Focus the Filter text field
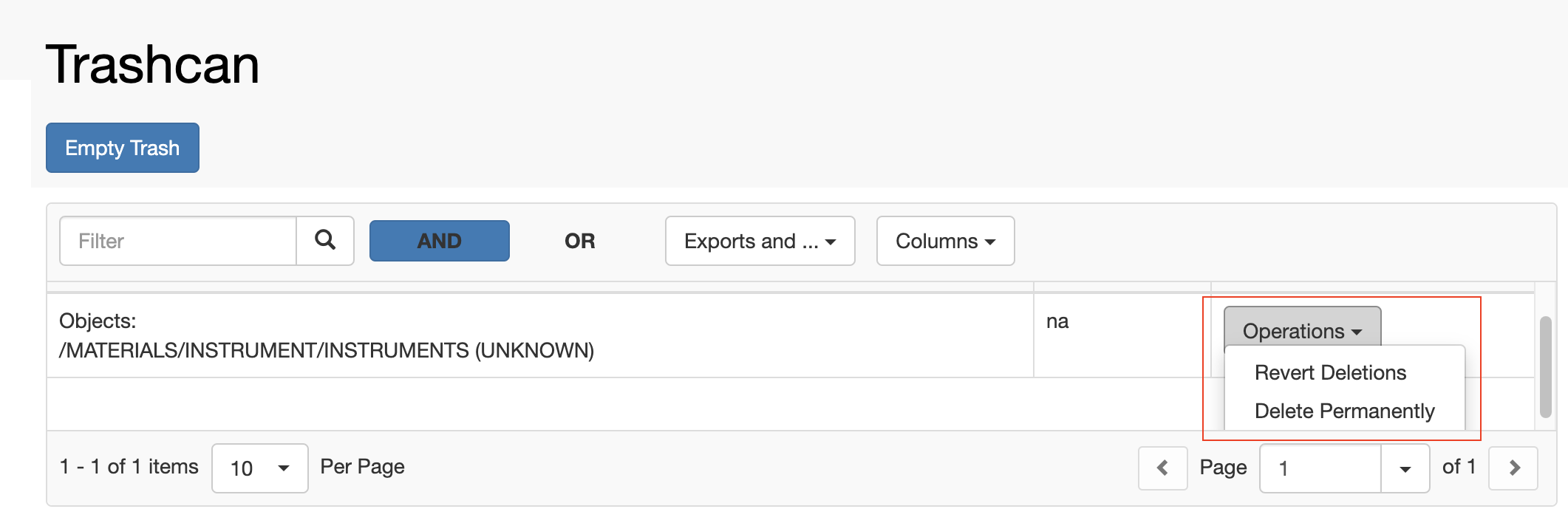The image size is (1568, 523). (178, 241)
